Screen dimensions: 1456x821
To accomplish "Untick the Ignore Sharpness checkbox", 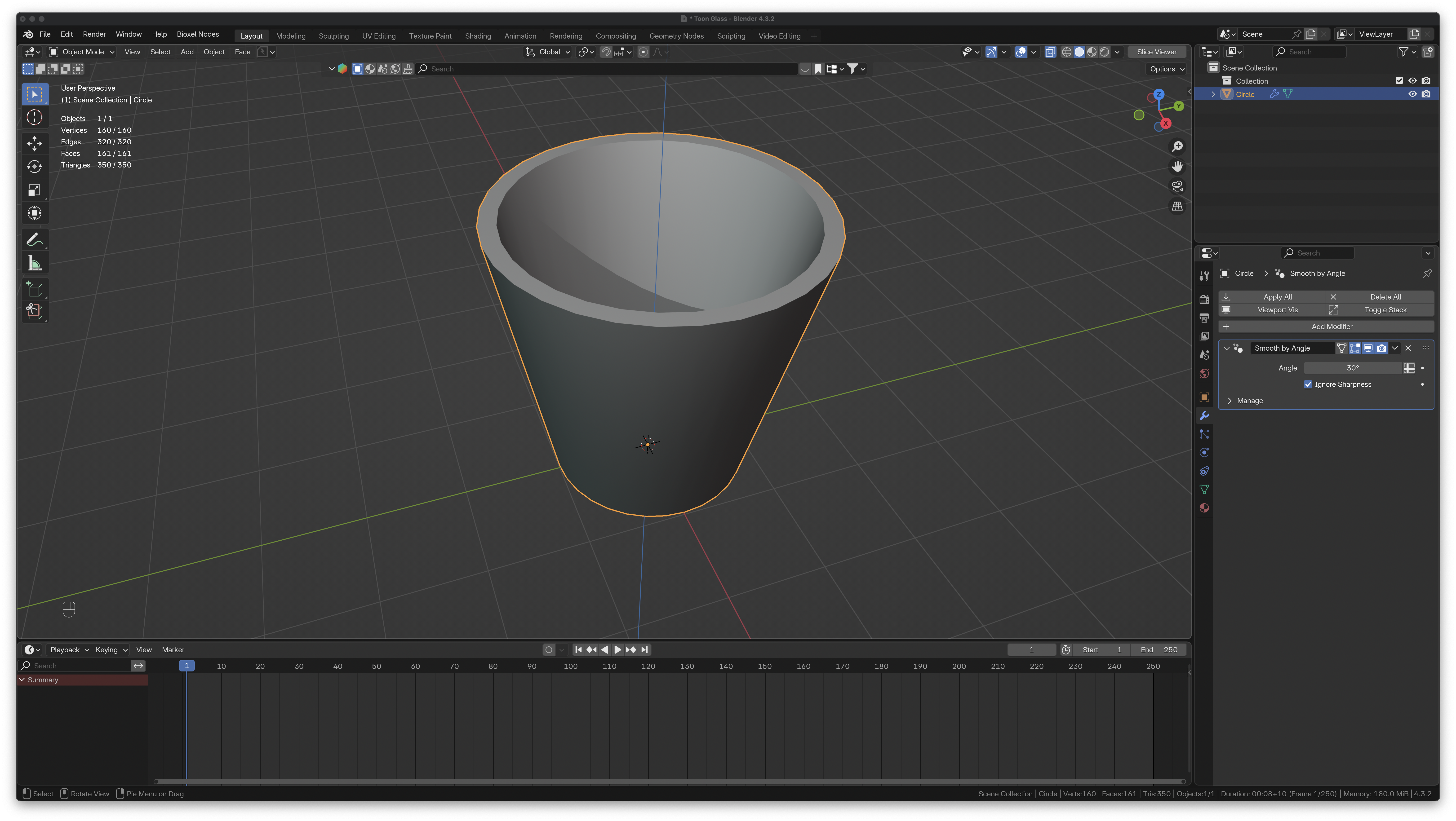I will coord(1308,384).
